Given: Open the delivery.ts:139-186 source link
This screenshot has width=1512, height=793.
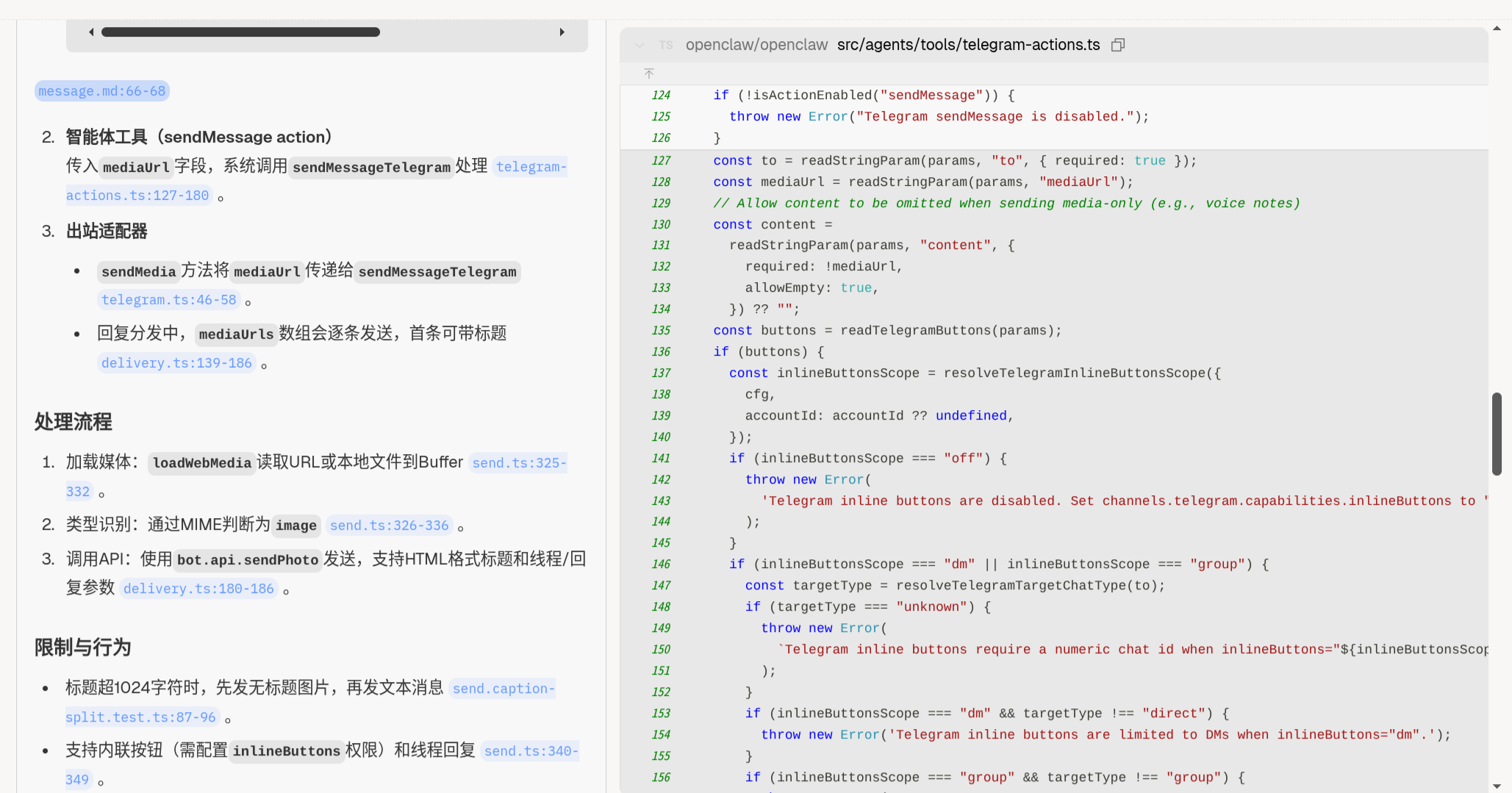Looking at the screenshot, I should coord(176,363).
